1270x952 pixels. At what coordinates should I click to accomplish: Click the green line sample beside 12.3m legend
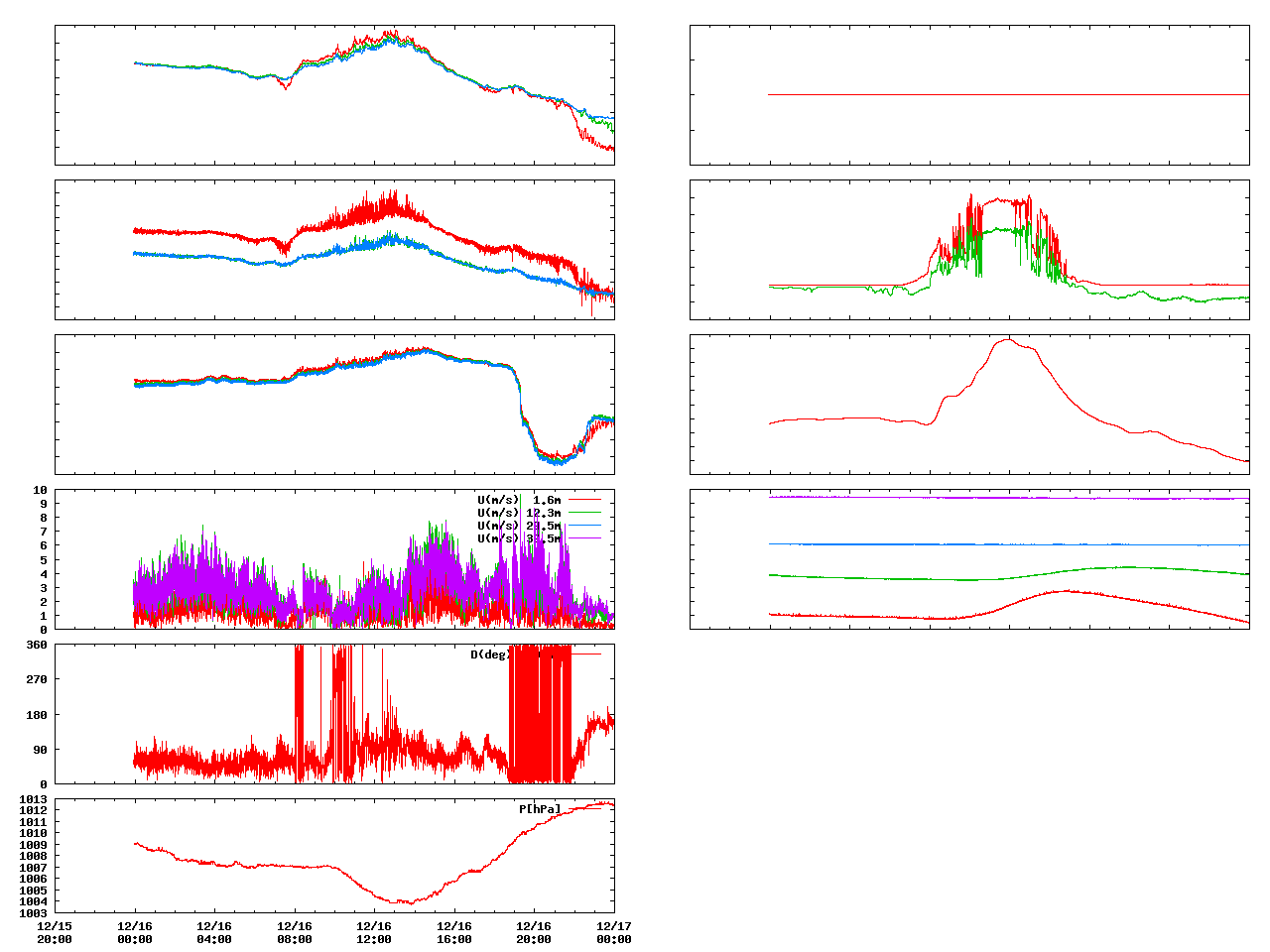point(584,513)
